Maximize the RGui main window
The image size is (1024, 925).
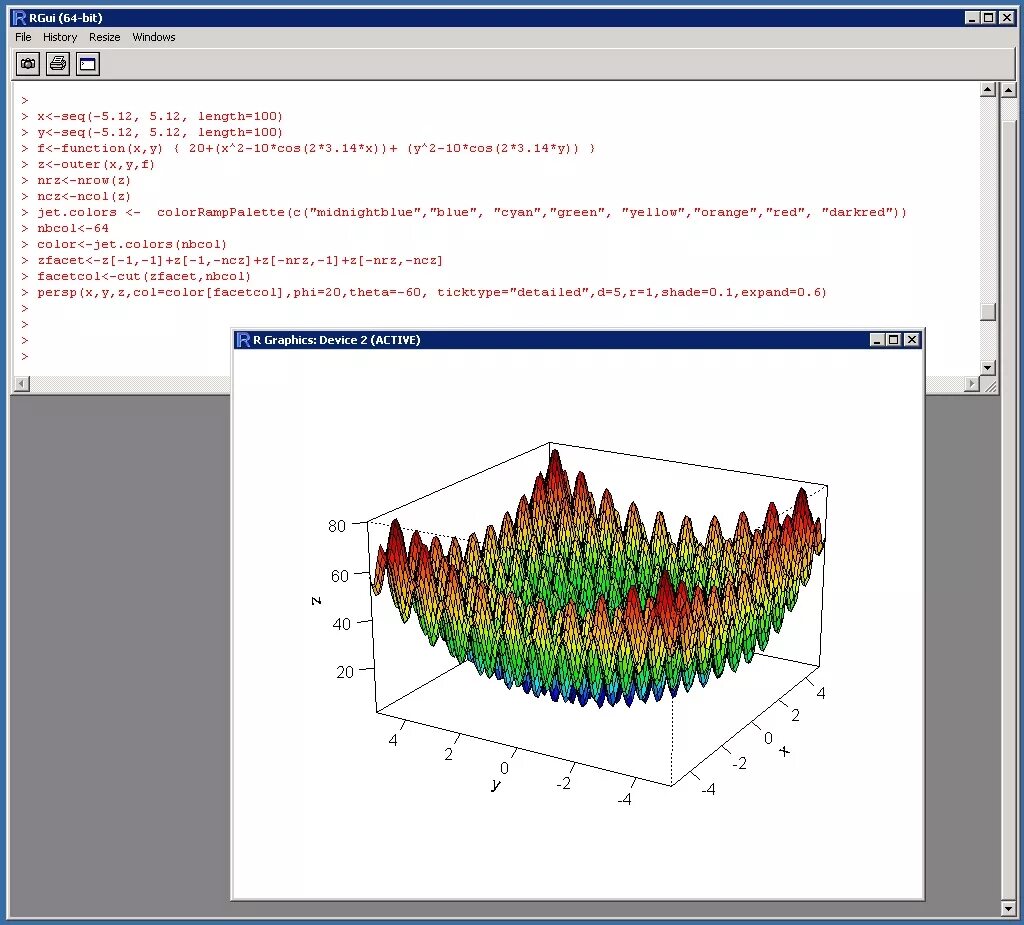tap(989, 18)
